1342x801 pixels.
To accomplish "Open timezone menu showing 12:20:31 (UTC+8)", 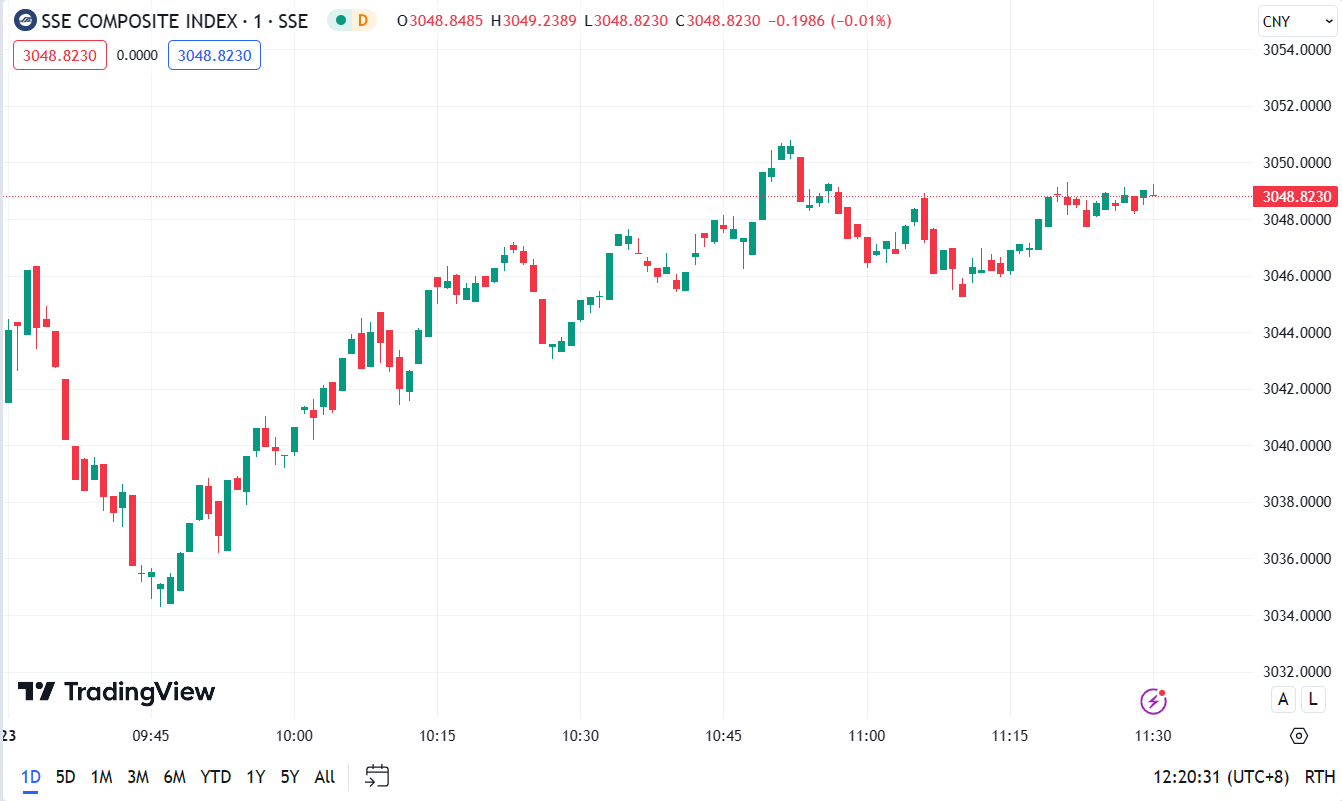I will (1221, 777).
